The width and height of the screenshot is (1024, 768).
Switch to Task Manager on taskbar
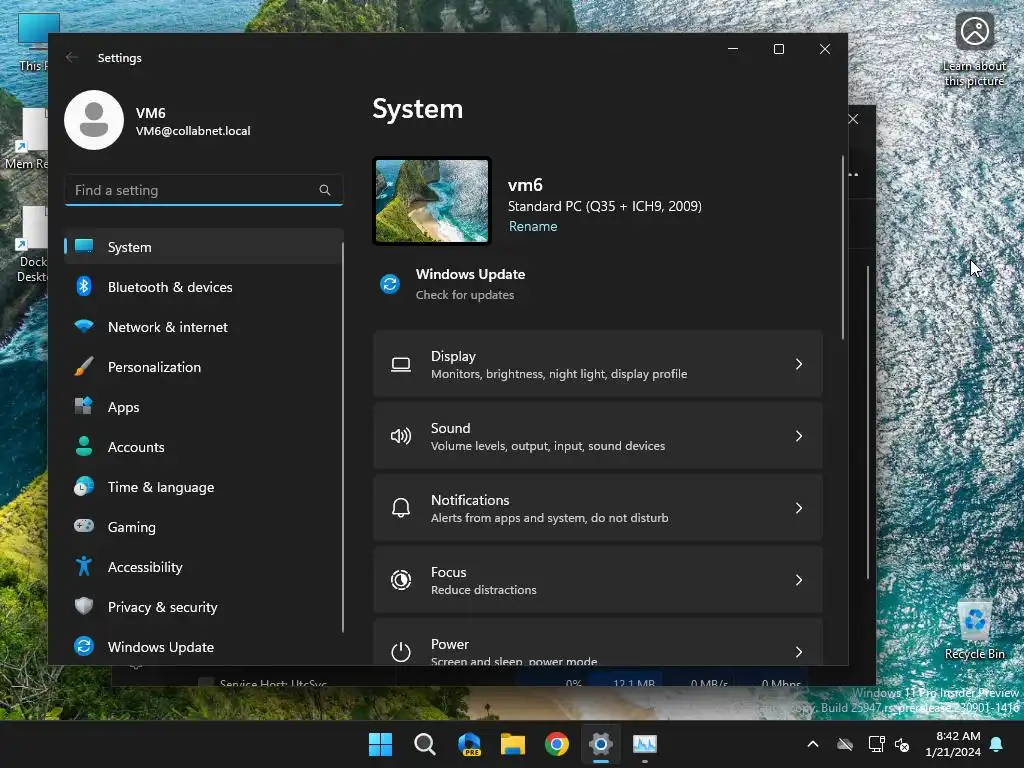(645, 744)
